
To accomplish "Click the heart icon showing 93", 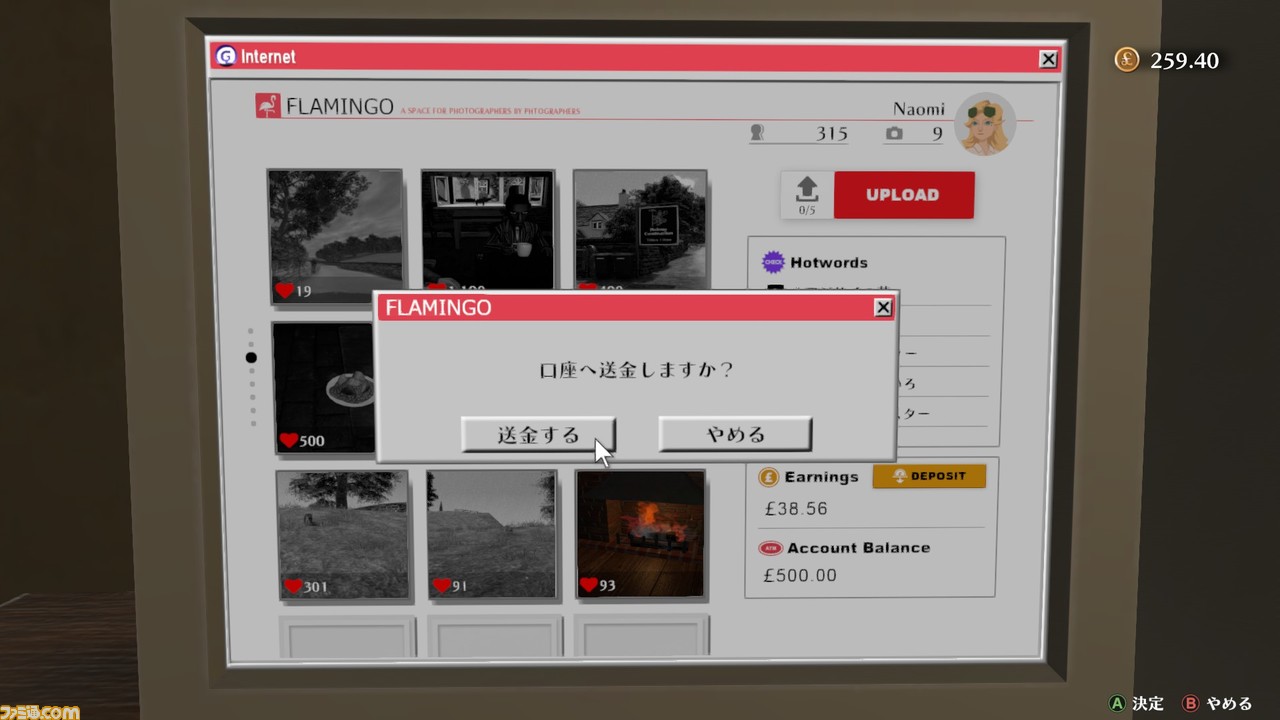I will click(x=588, y=585).
